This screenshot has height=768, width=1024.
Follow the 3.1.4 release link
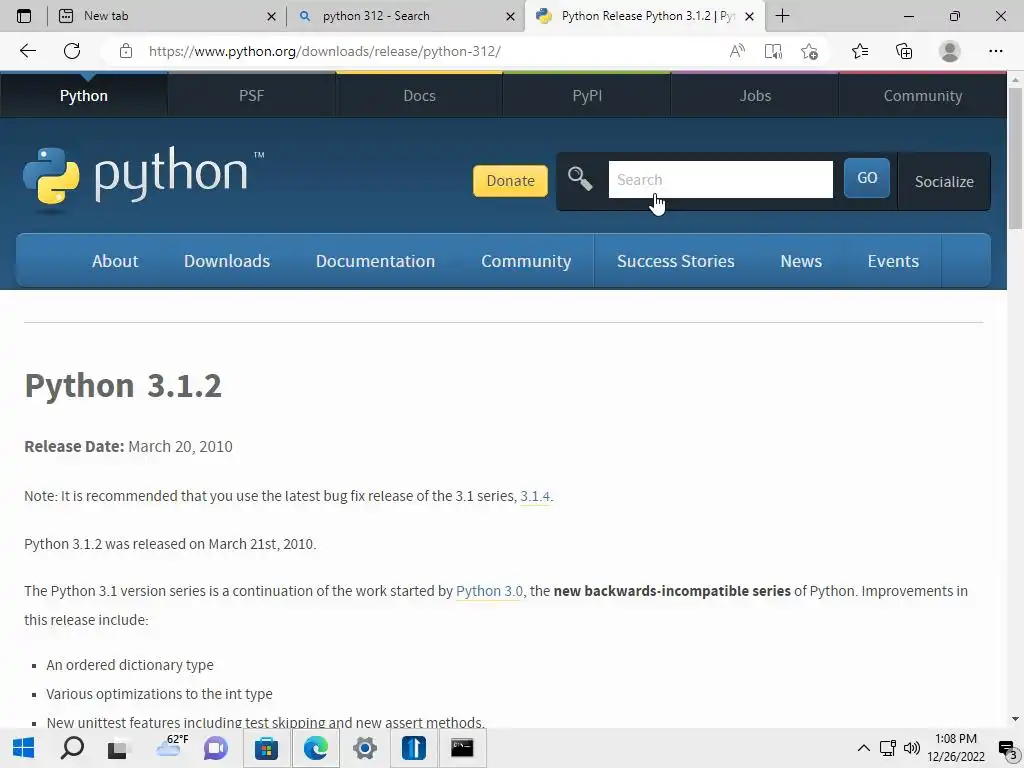coord(535,496)
